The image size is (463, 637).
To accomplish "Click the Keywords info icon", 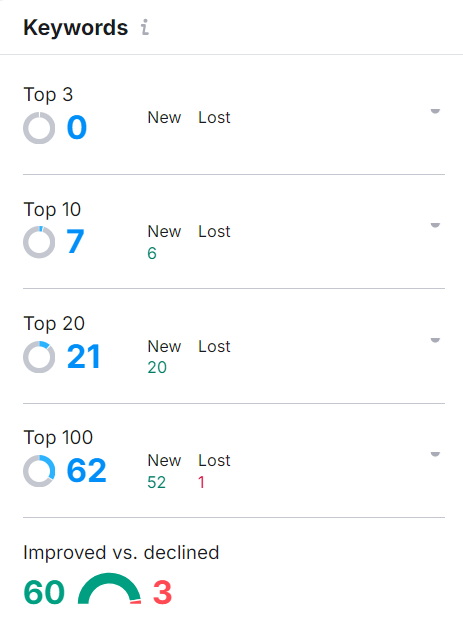I will (x=145, y=28).
